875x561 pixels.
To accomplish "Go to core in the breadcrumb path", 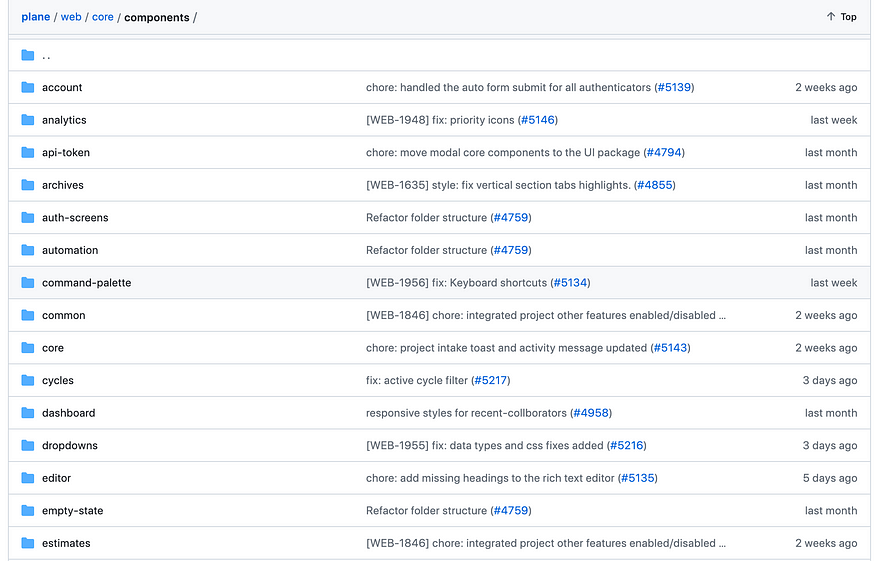I will tap(103, 17).
